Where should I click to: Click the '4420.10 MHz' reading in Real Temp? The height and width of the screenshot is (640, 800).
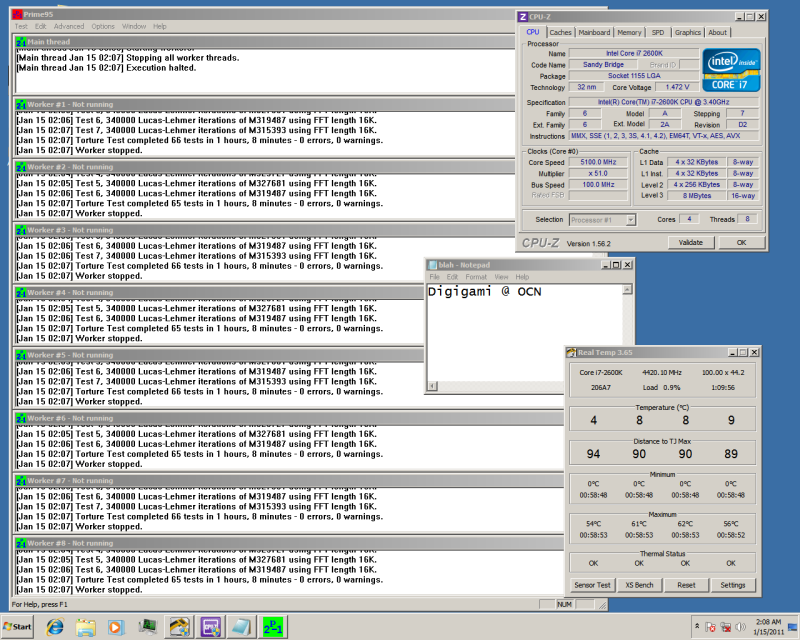[662, 373]
